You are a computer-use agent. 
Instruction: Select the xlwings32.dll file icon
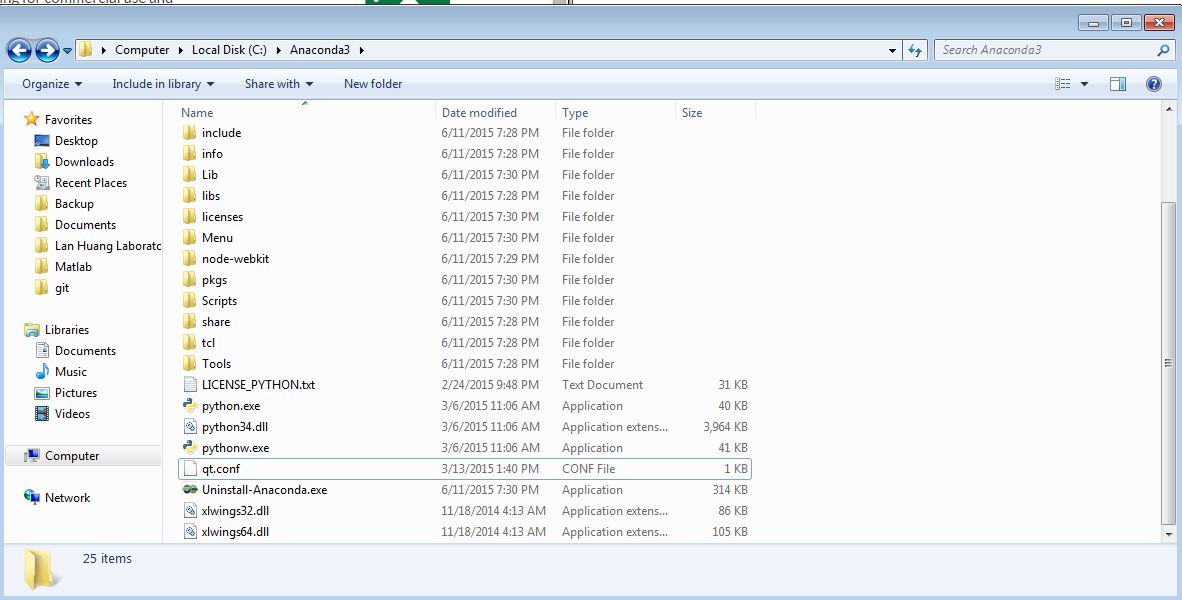click(x=190, y=511)
